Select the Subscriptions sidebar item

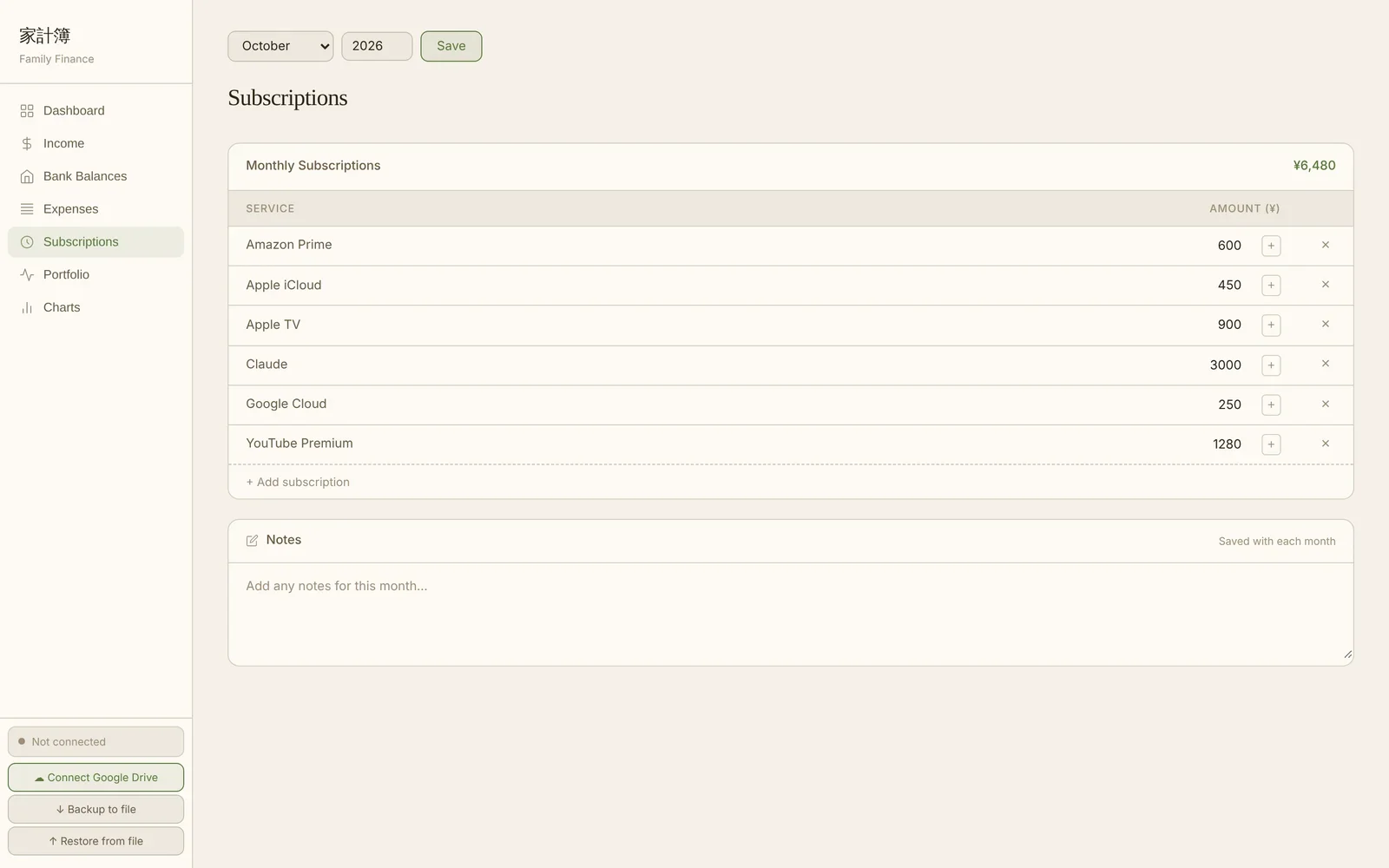point(95,242)
